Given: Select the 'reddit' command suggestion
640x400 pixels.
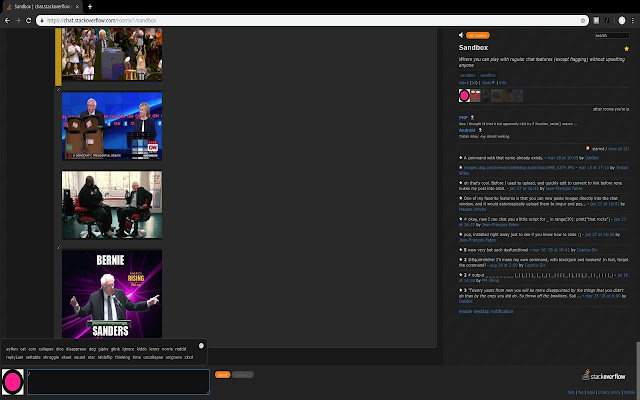Looking at the screenshot, I should pos(180,349).
